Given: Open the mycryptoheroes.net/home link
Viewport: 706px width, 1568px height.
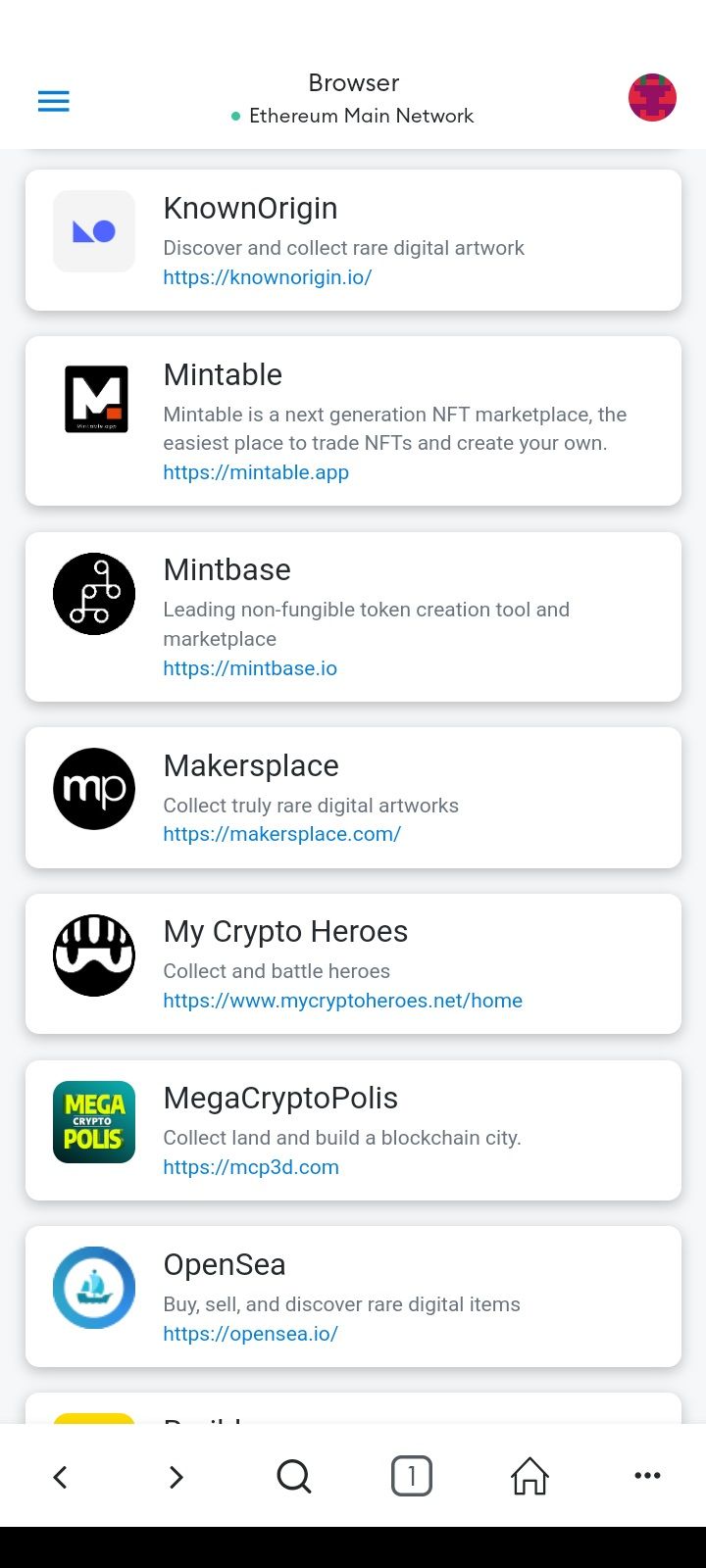Looking at the screenshot, I should coord(343,1001).
